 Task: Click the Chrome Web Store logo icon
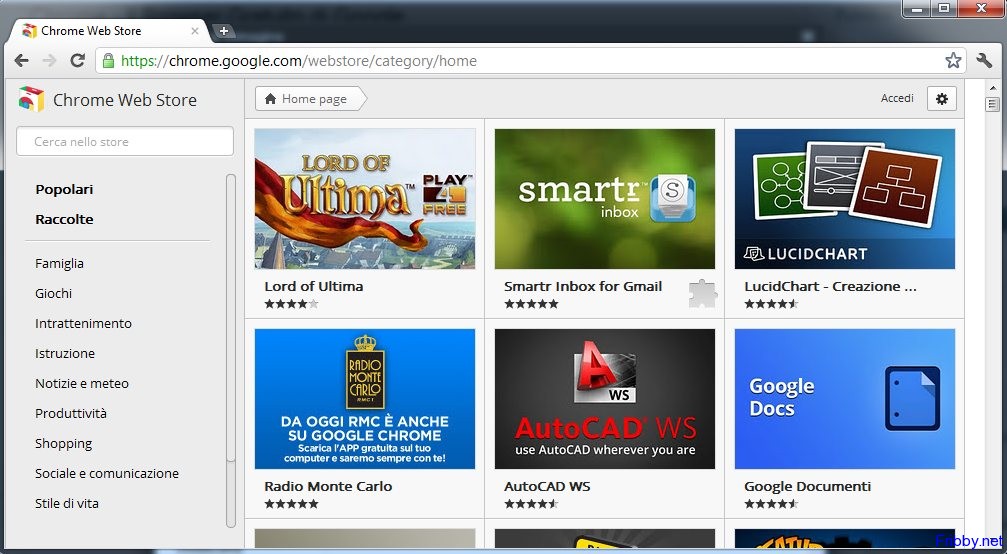point(31,100)
